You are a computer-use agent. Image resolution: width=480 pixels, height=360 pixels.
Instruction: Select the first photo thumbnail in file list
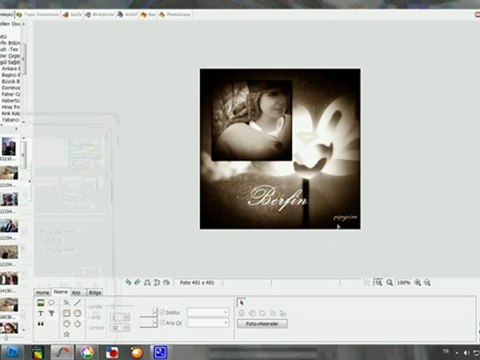(x=9, y=147)
